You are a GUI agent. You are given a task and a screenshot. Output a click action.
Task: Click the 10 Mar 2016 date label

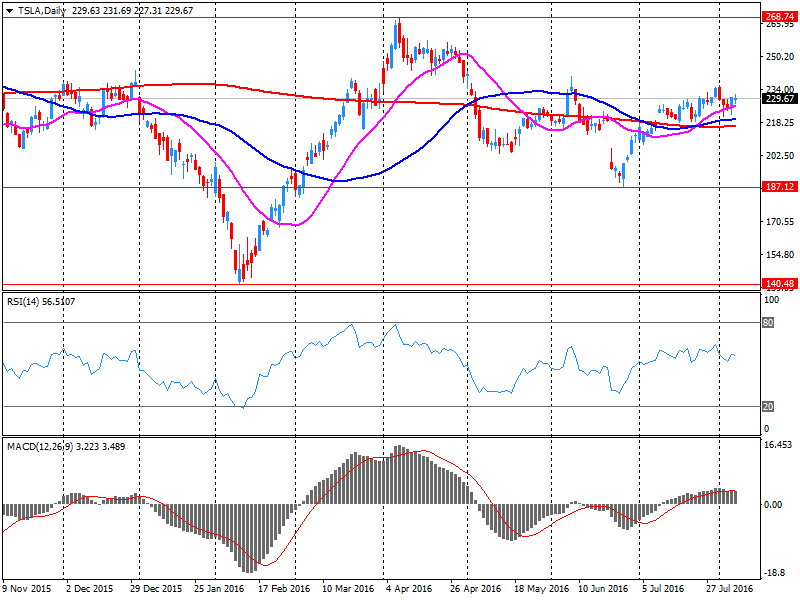(x=348, y=588)
